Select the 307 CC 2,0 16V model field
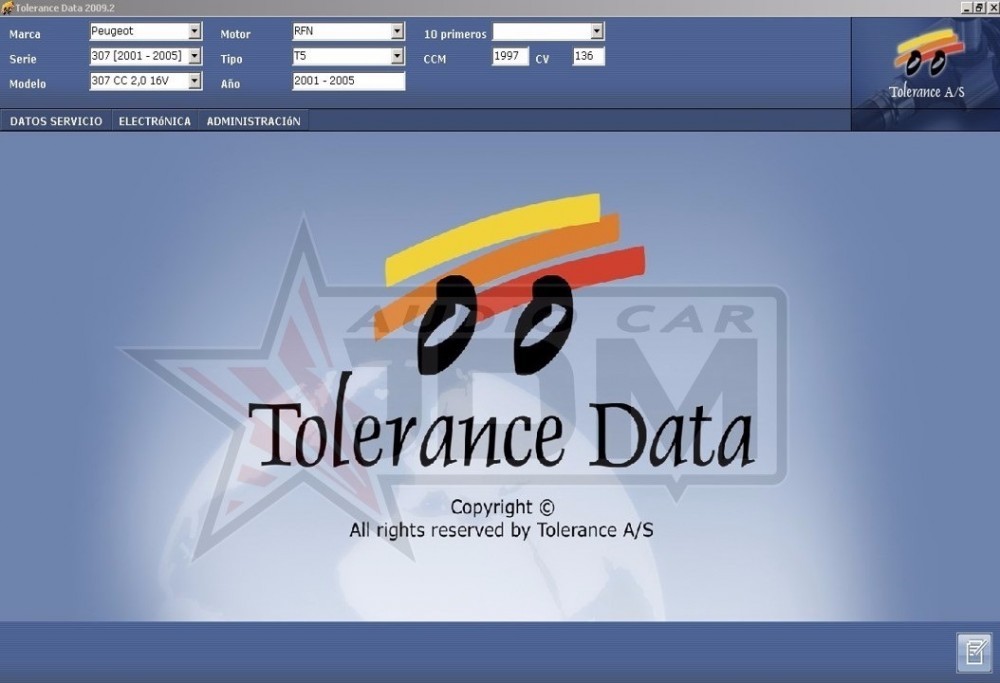The height and width of the screenshot is (683, 1000). click(x=145, y=81)
